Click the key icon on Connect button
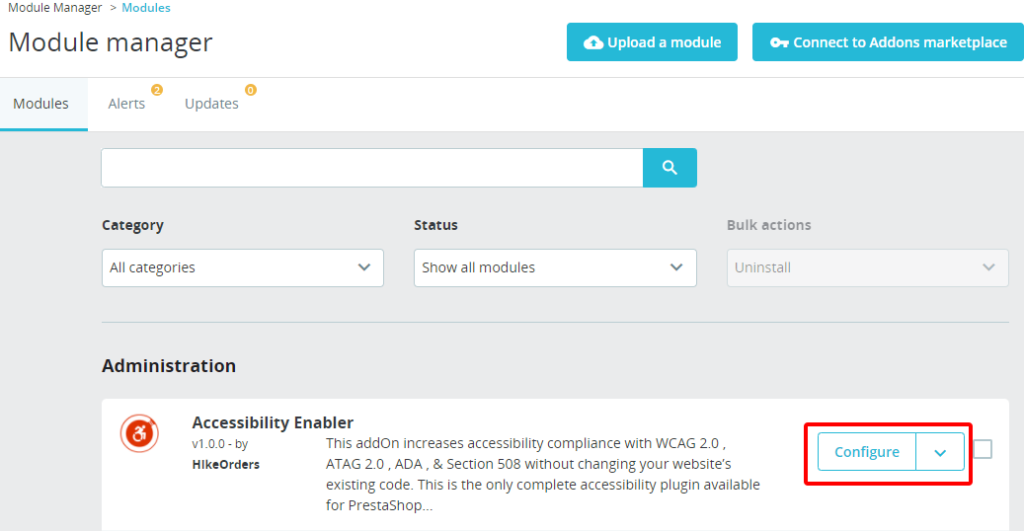 click(778, 42)
